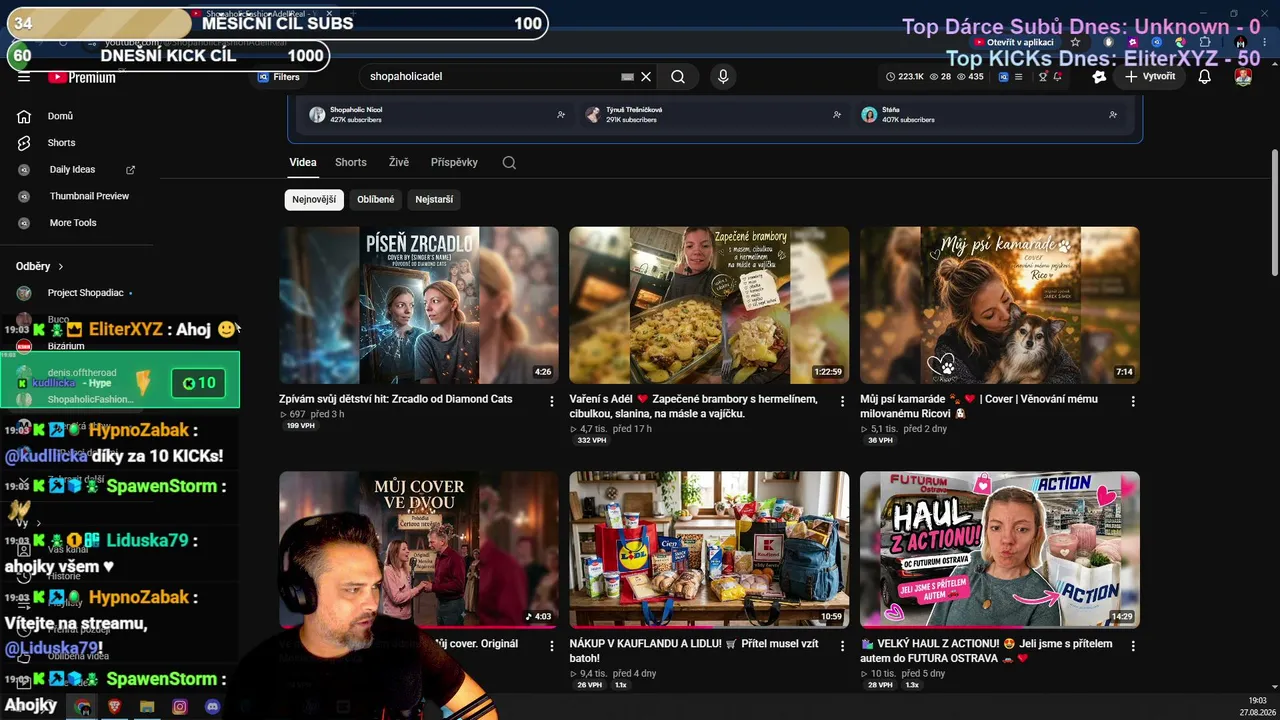Open options for Velký haul z Actionu video
The width and height of the screenshot is (1280, 720).
point(1133,646)
